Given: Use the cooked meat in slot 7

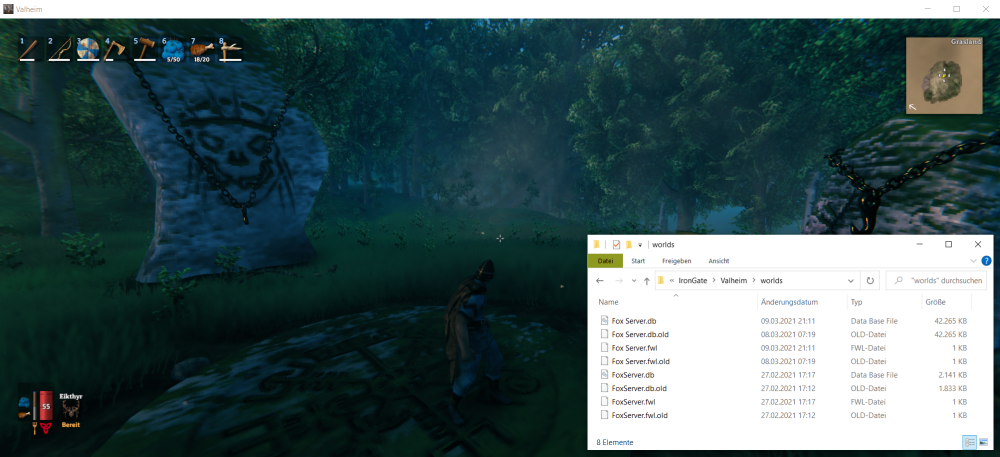Looking at the screenshot, I should tap(202, 48).
